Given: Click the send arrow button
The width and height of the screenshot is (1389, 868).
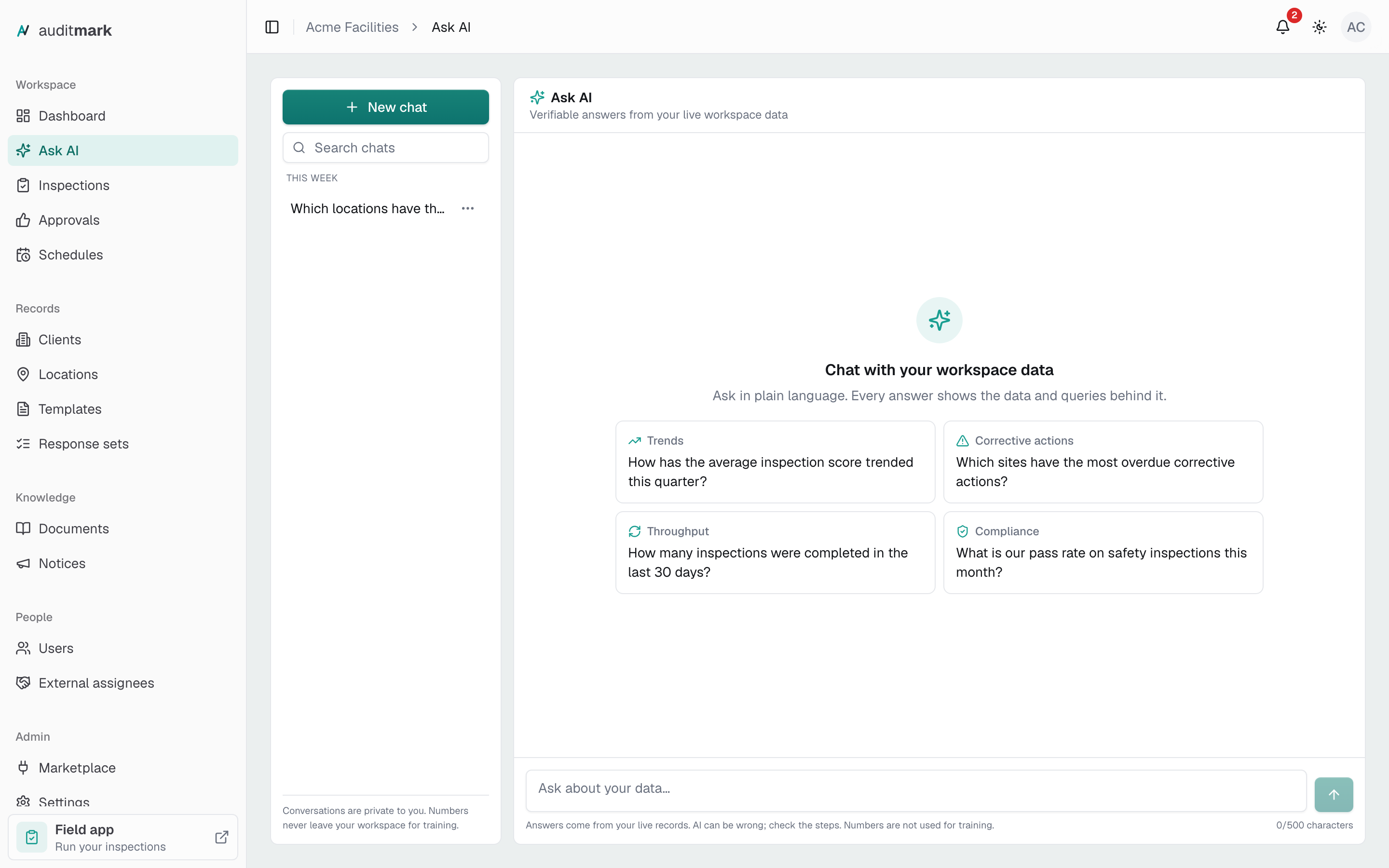Looking at the screenshot, I should point(1334,795).
